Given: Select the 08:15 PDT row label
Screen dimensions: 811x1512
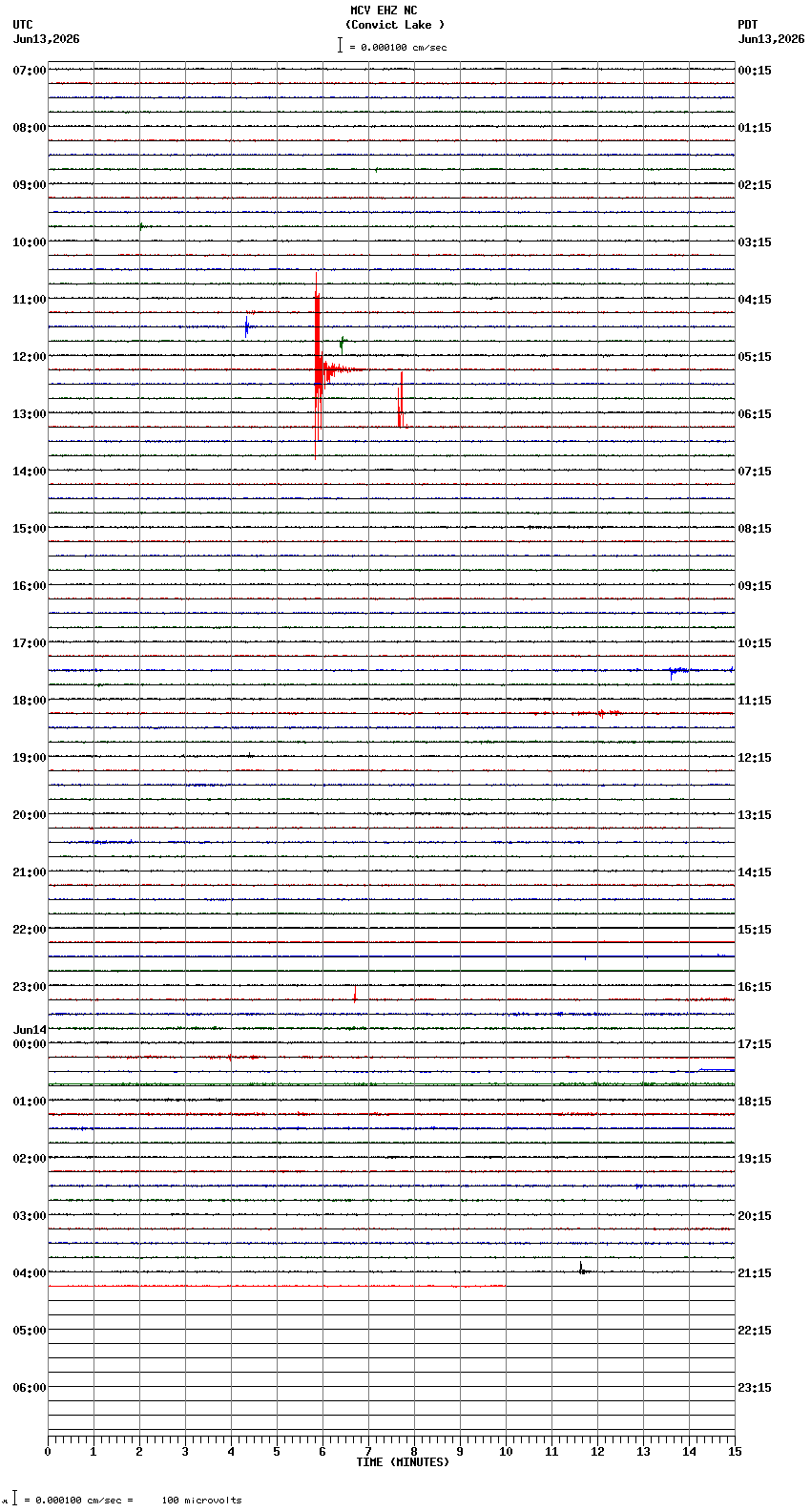Looking at the screenshot, I should click(755, 529).
